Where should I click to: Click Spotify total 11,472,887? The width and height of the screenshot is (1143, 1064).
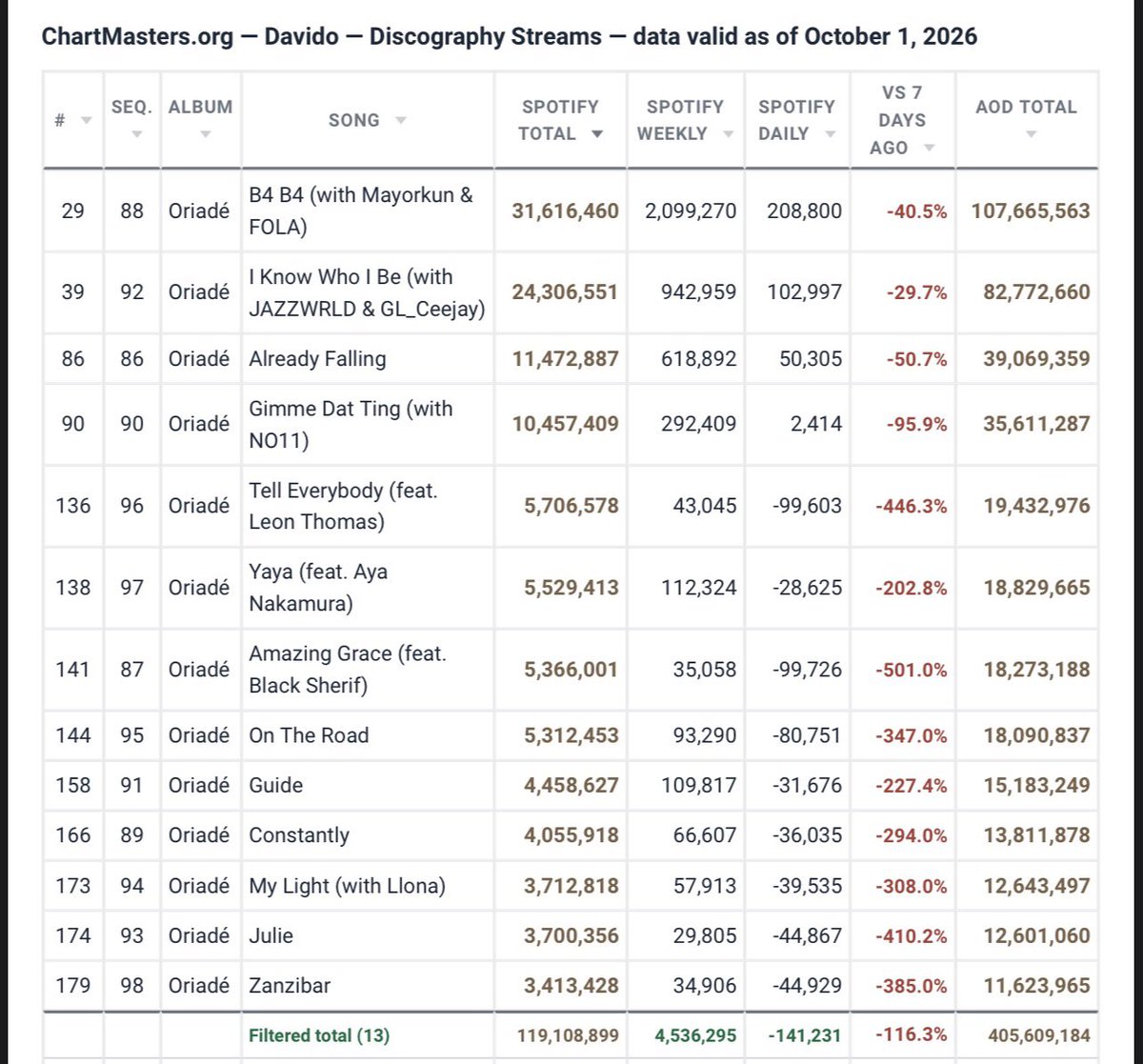565,359
